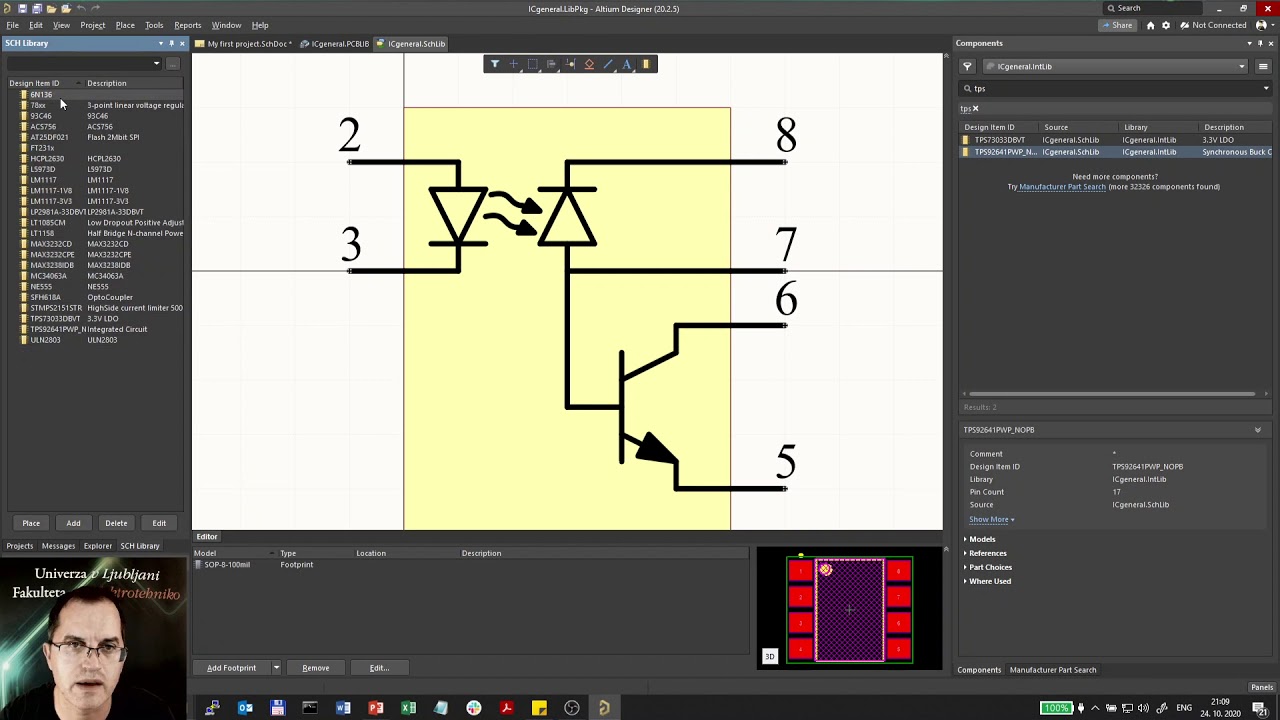The width and height of the screenshot is (1280, 720).
Task: Click the Save icon in title bar
Action: (x=22, y=8)
